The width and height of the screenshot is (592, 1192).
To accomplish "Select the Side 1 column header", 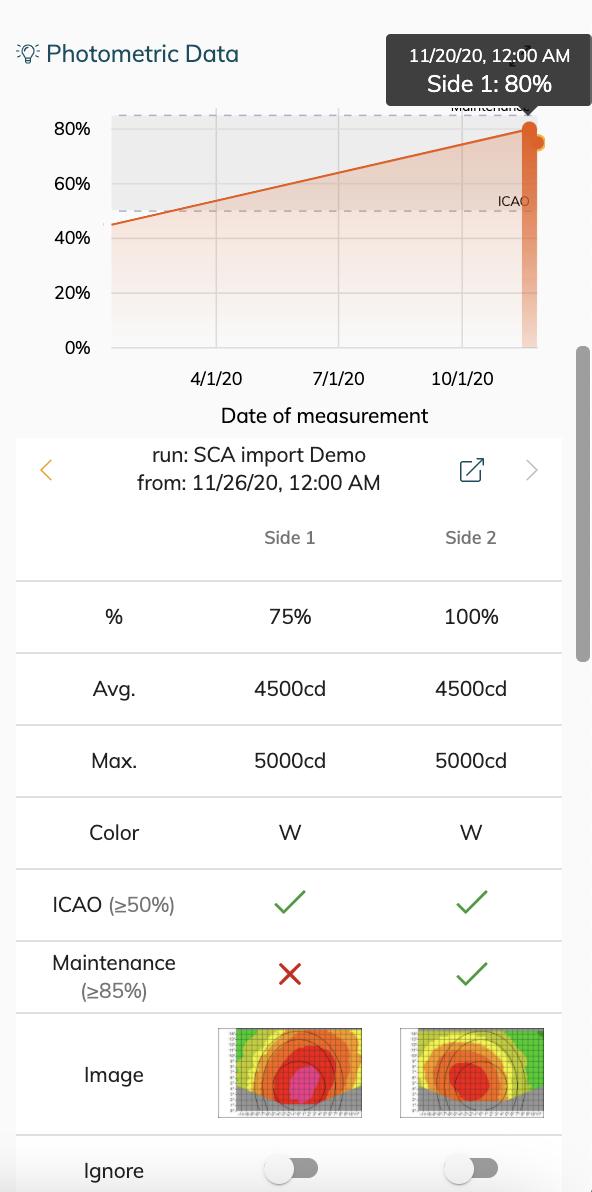I will coord(290,537).
